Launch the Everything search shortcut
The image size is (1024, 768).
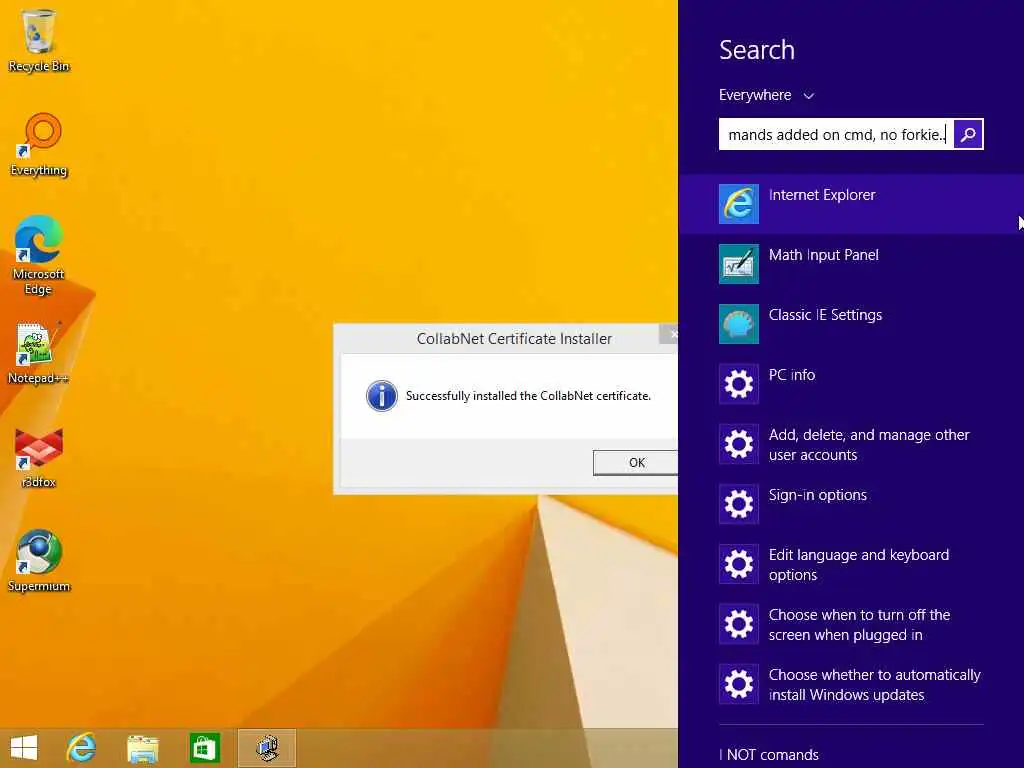click(39, 145)
